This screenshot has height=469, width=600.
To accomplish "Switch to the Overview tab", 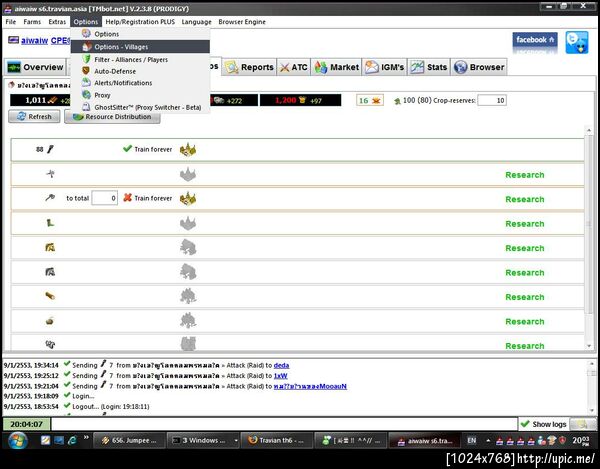I will click(x=35, y=67).
